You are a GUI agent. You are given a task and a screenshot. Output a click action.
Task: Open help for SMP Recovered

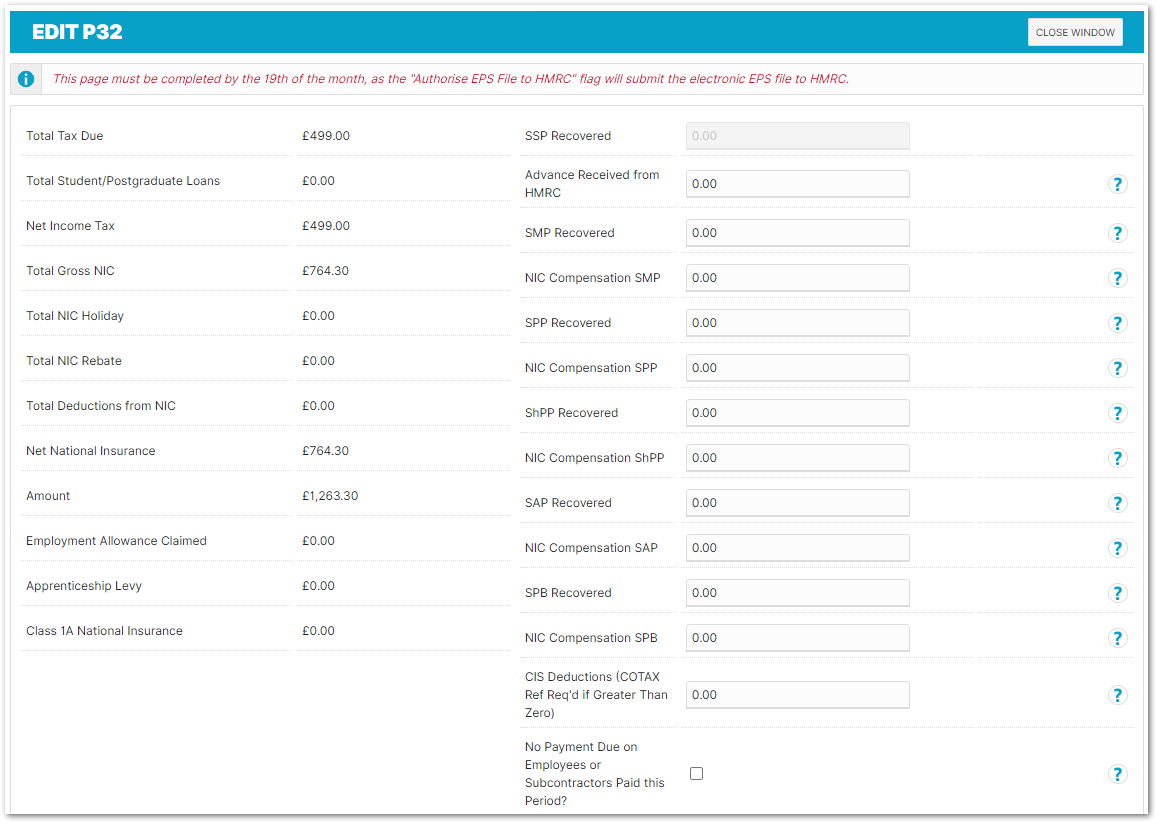click(x=1117, y=233)
